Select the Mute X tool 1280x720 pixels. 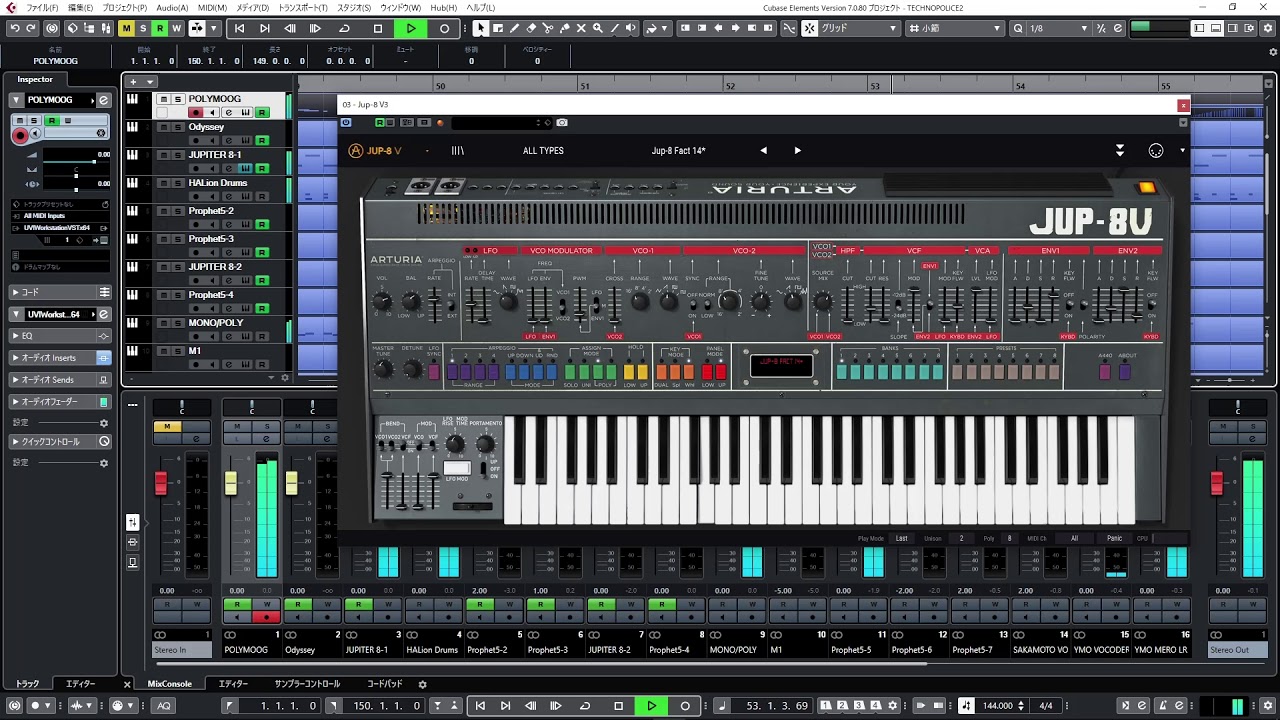[581, 28]
